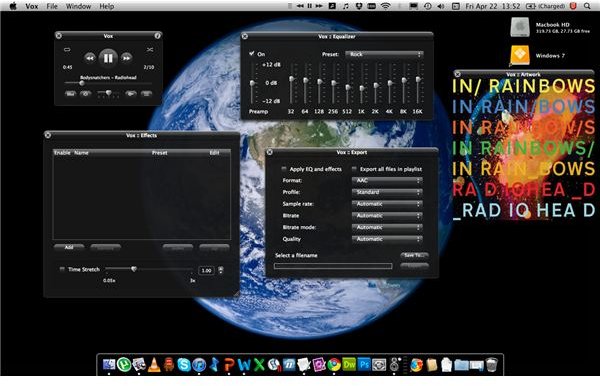
Task: Click the menu bar pause control
Action: [310, 6]
